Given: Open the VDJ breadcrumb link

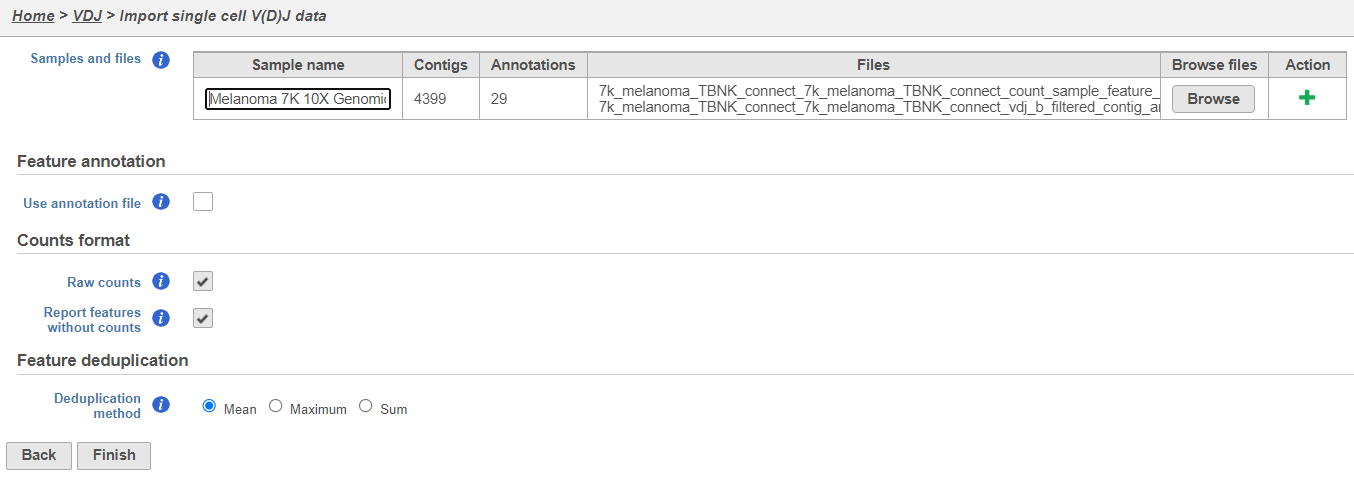Looking at the screenshot, I should pos(87,16).
